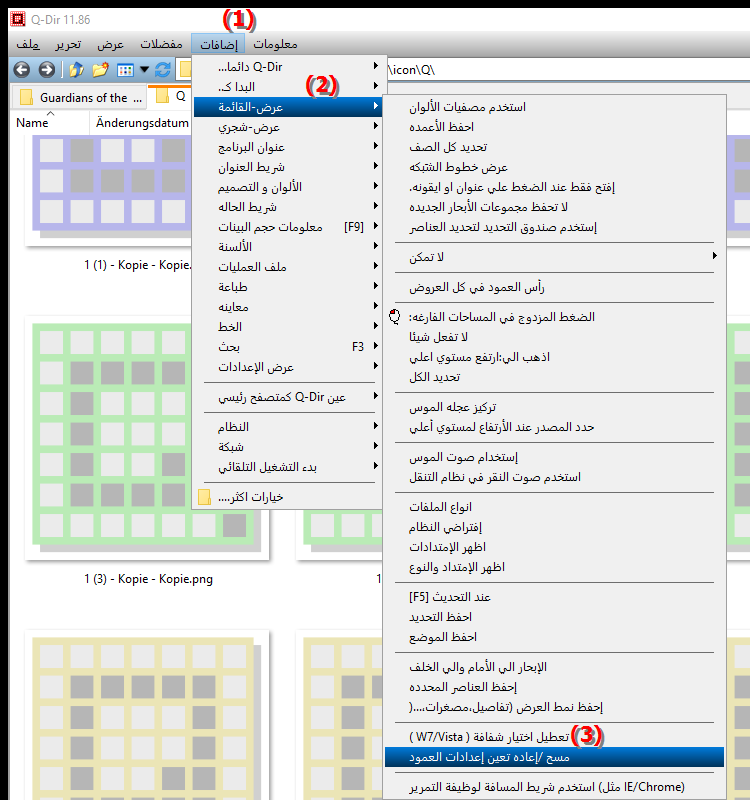
Task: Click the New Folder toolbar icon
Action: coord(100,69)
